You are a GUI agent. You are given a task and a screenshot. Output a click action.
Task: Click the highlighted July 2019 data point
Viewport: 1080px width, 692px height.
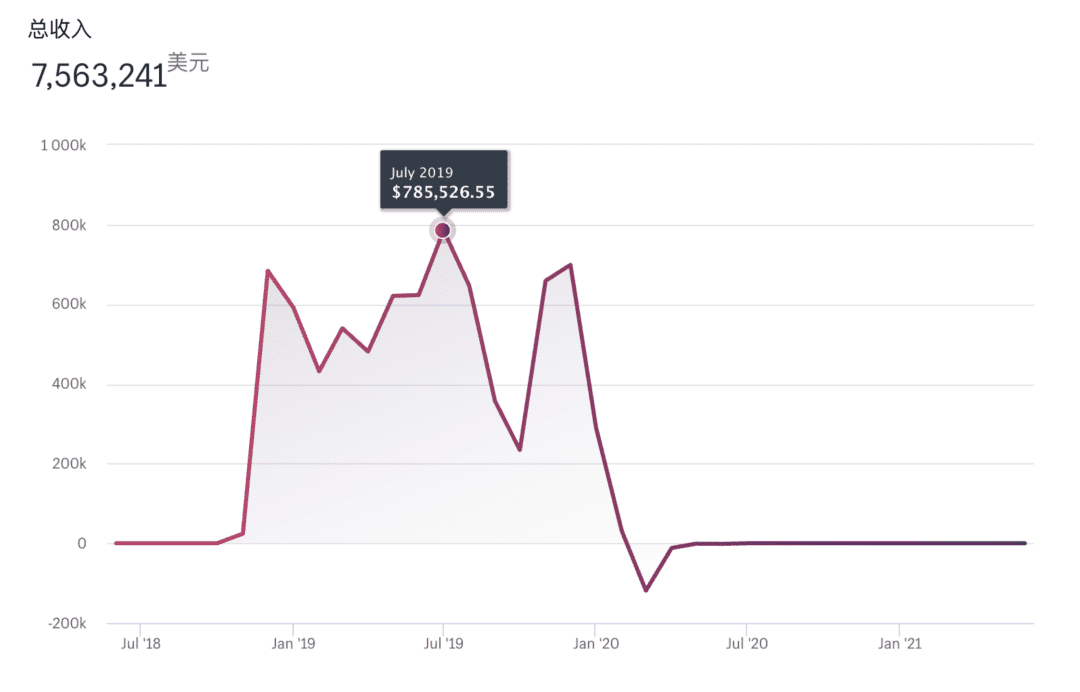coord(443,230)
